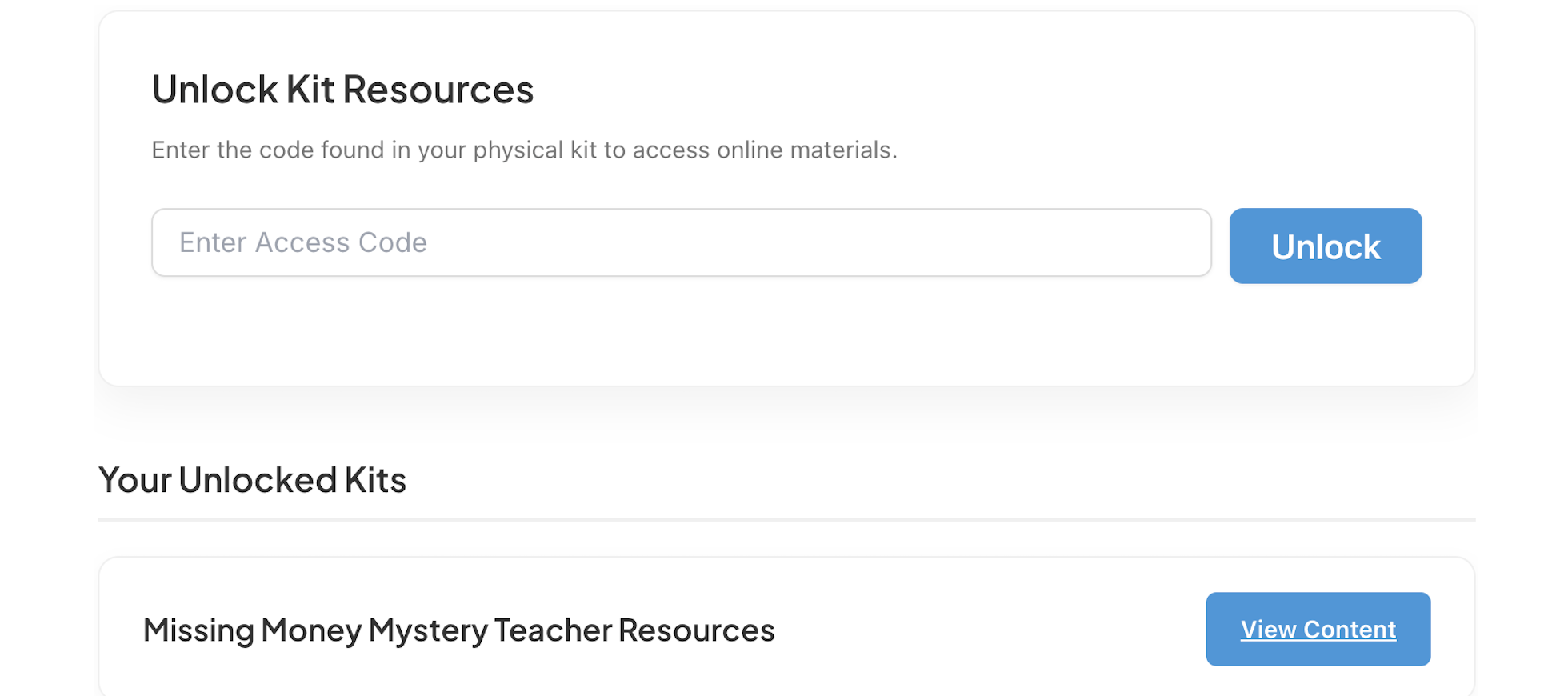Click the physical kit code instruction text

(524, 150)
